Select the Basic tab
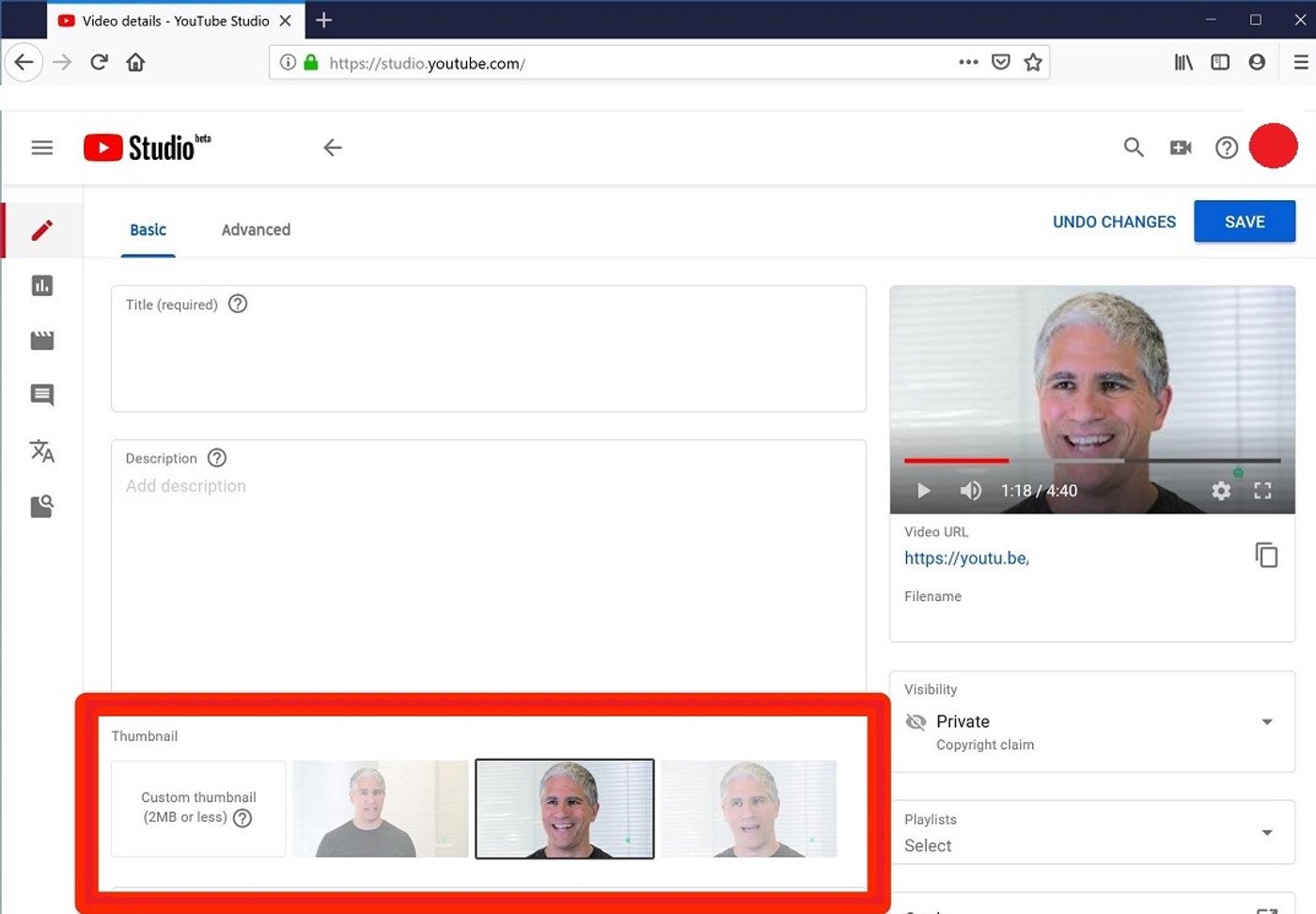Viewport: 1316px width, 914px height. [148, 229]
